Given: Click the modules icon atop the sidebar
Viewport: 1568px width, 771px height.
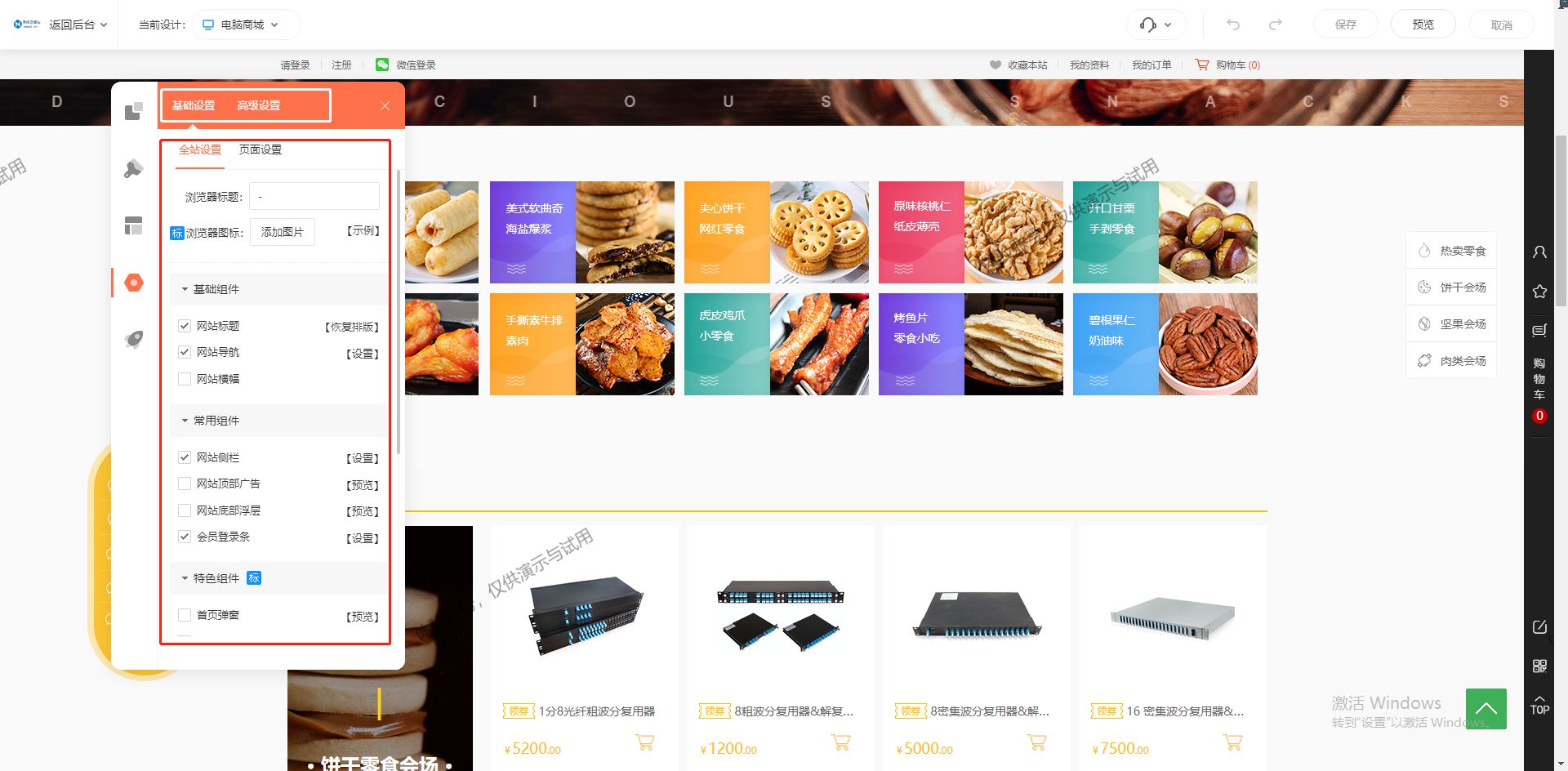Looking at the screenshot, I should click(x=134, y=111).
